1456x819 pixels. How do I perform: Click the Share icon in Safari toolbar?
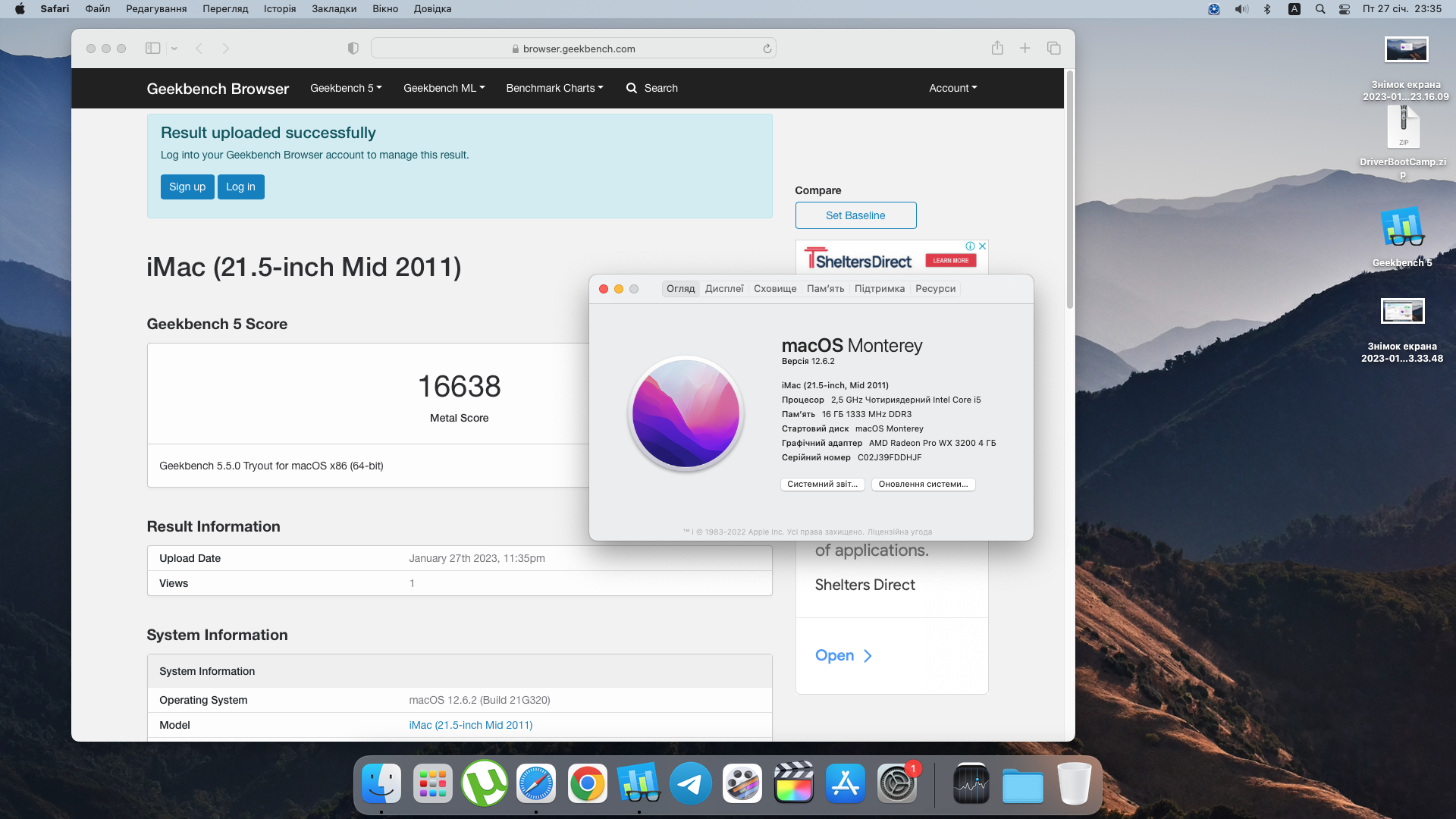997,49
